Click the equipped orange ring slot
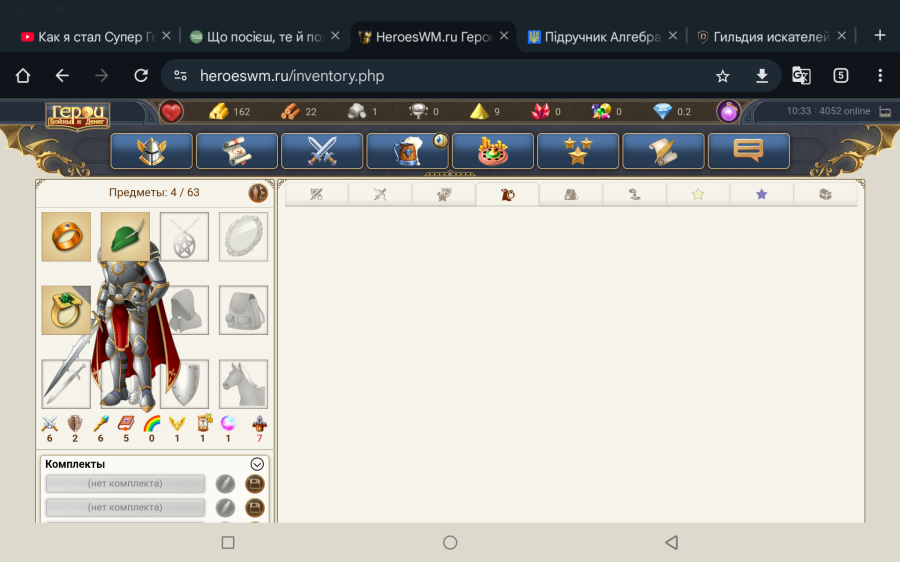This screenshot has width=900, height=562. pyautogui.click(x=66, y=237)
